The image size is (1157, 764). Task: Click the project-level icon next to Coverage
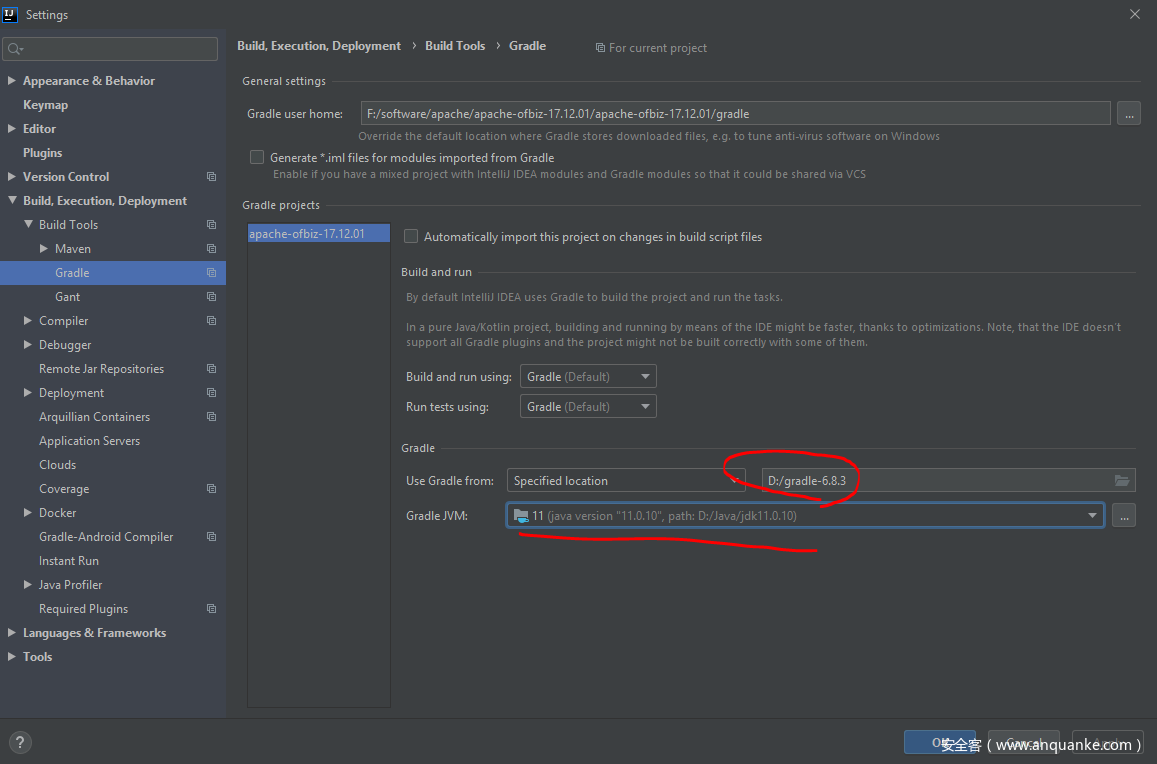point(212,489)
